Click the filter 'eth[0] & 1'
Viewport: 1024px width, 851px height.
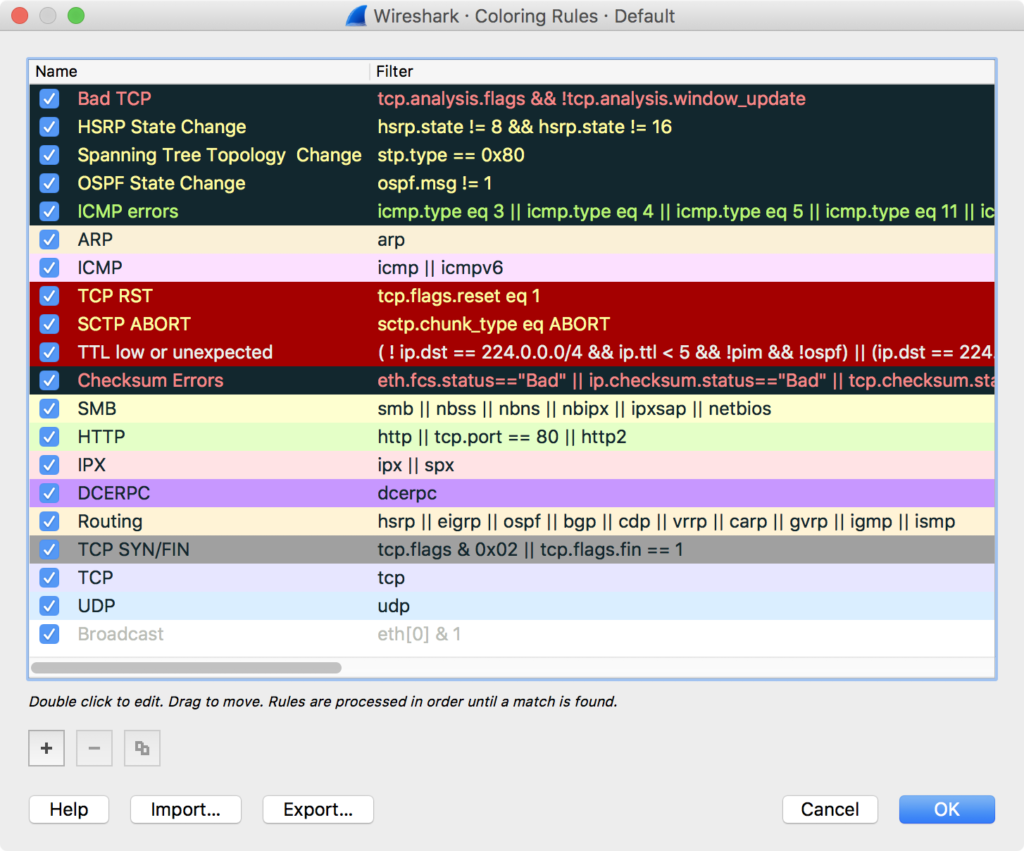tap(419, 634)
